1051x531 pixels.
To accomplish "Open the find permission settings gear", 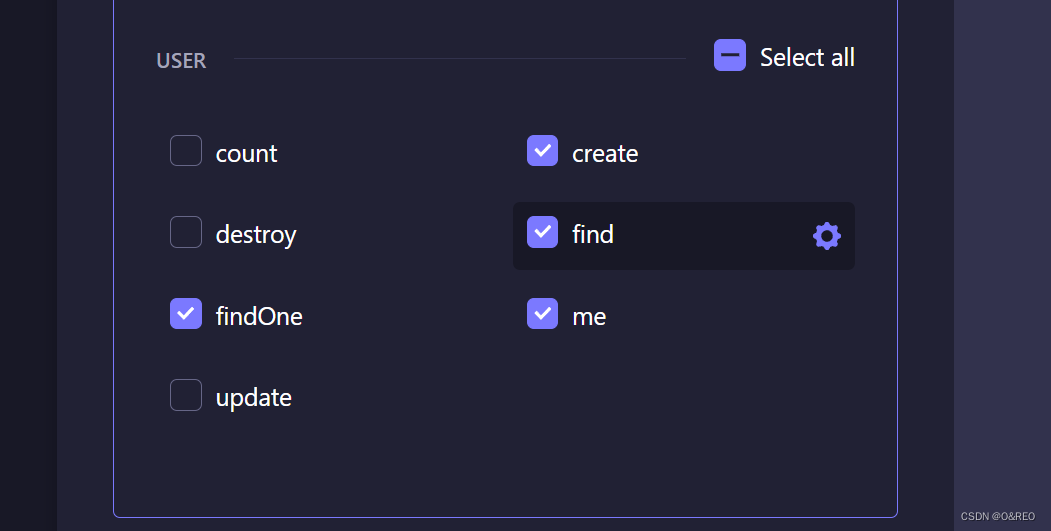I will 827,236.
